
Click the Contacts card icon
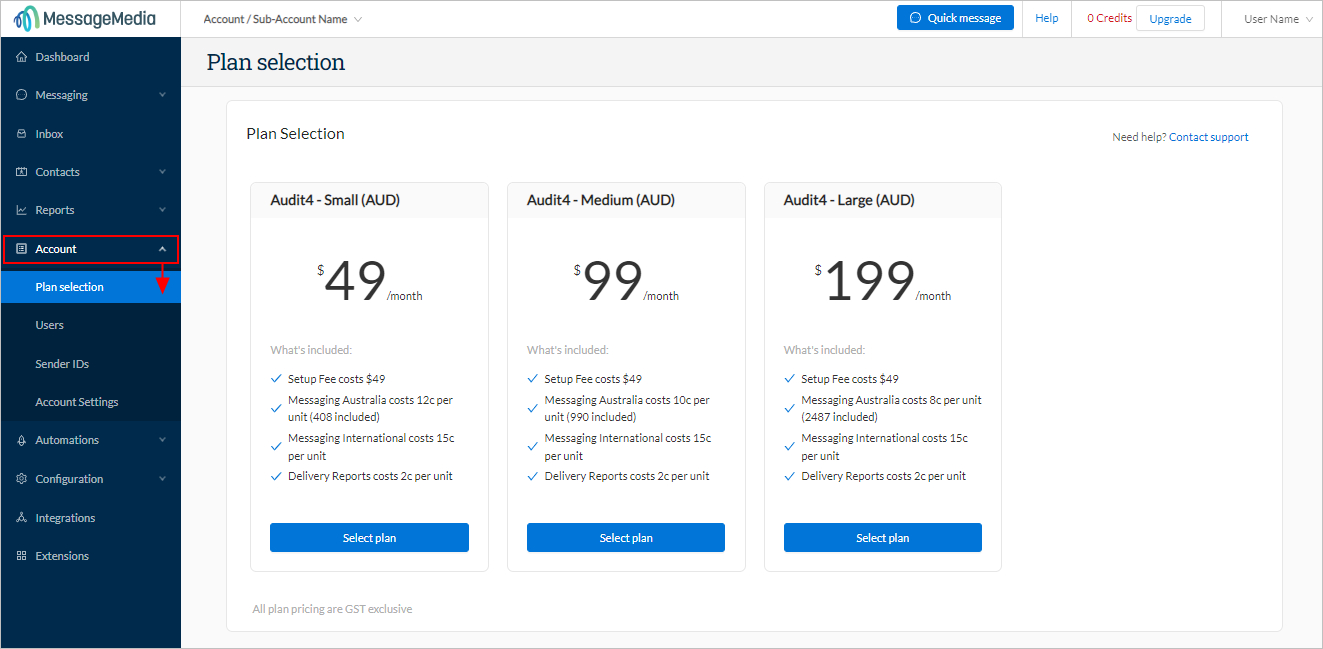(22, 172)
